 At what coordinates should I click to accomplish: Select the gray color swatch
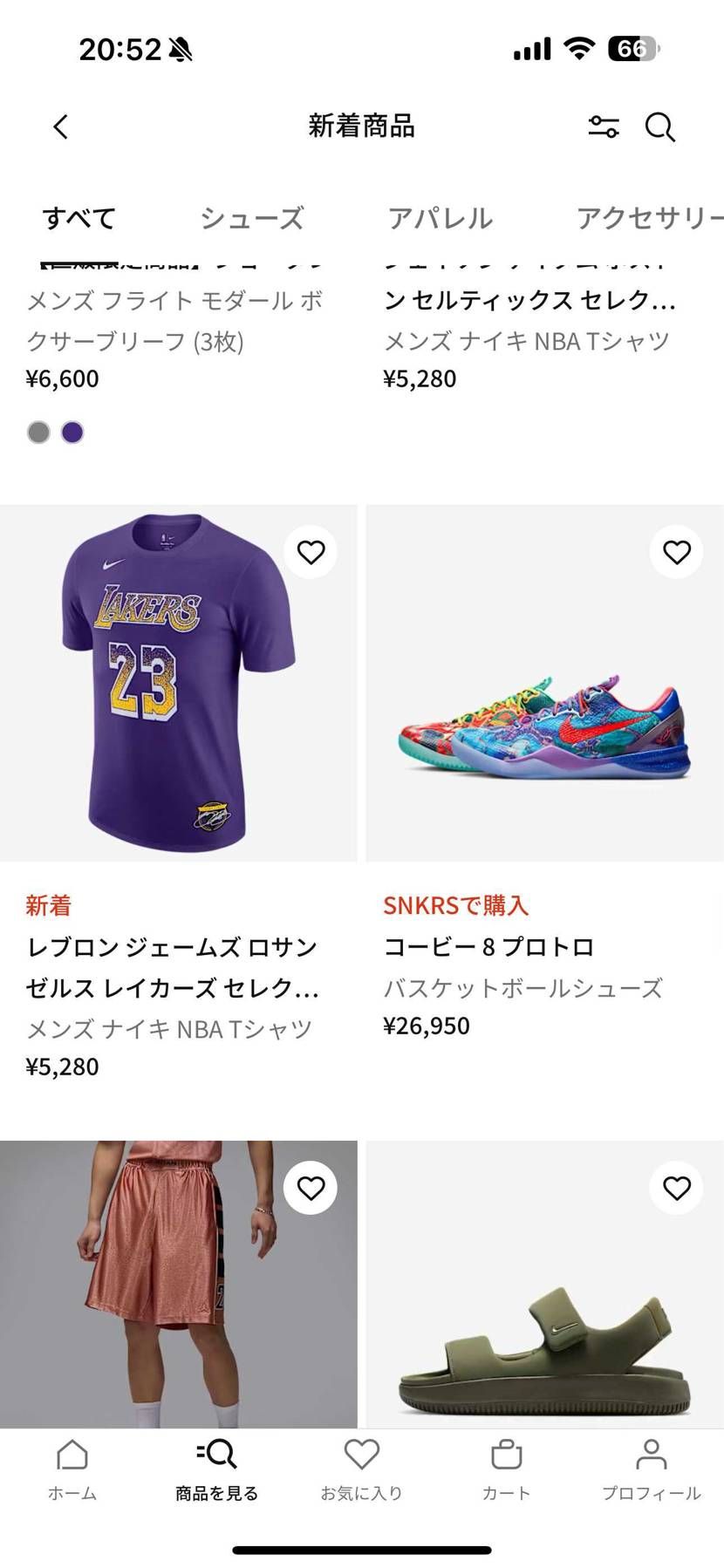pos(38,432)
